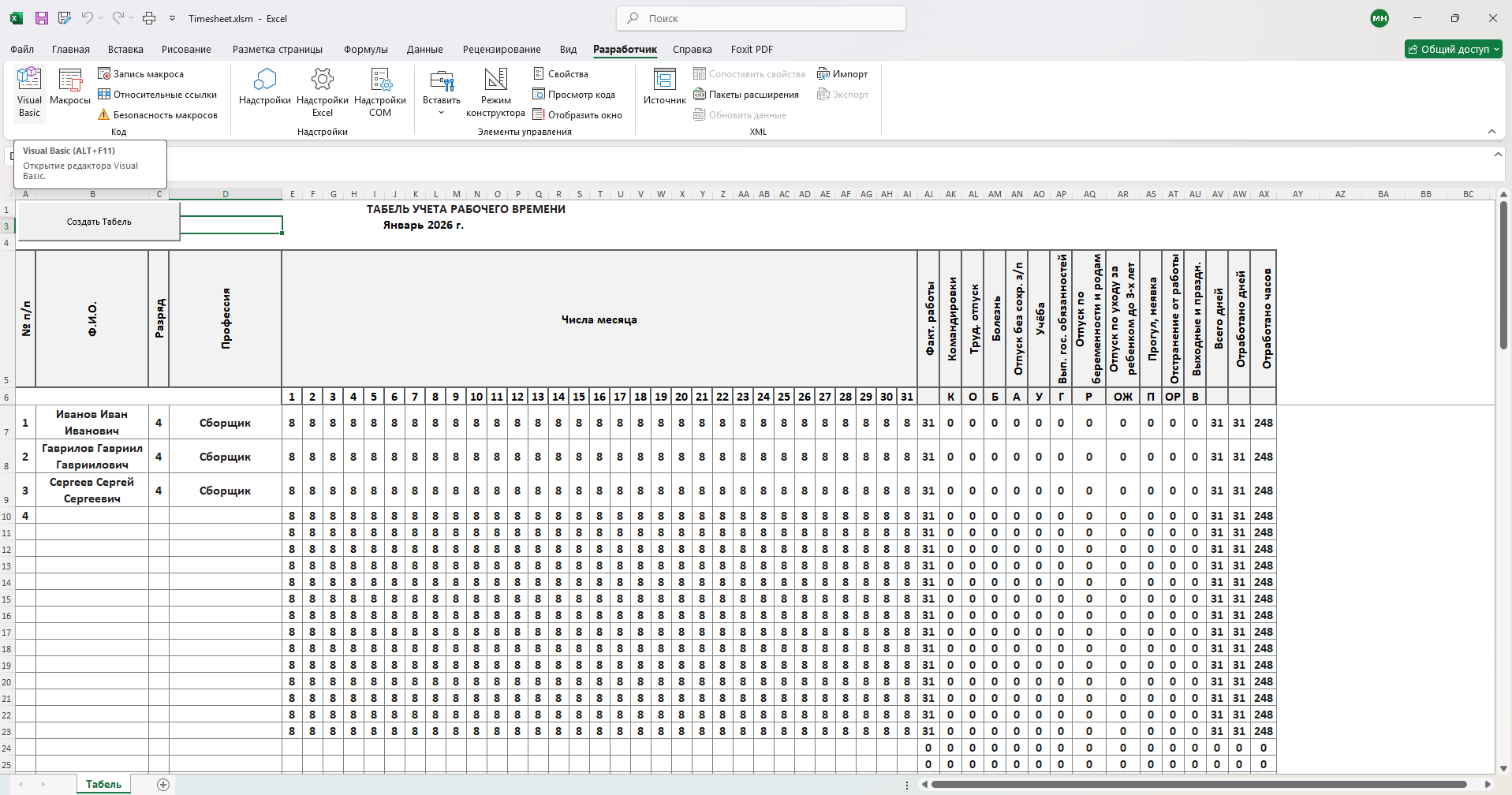
Task: Click View Code (Просмотр кода)
Action: pos(574,94)
